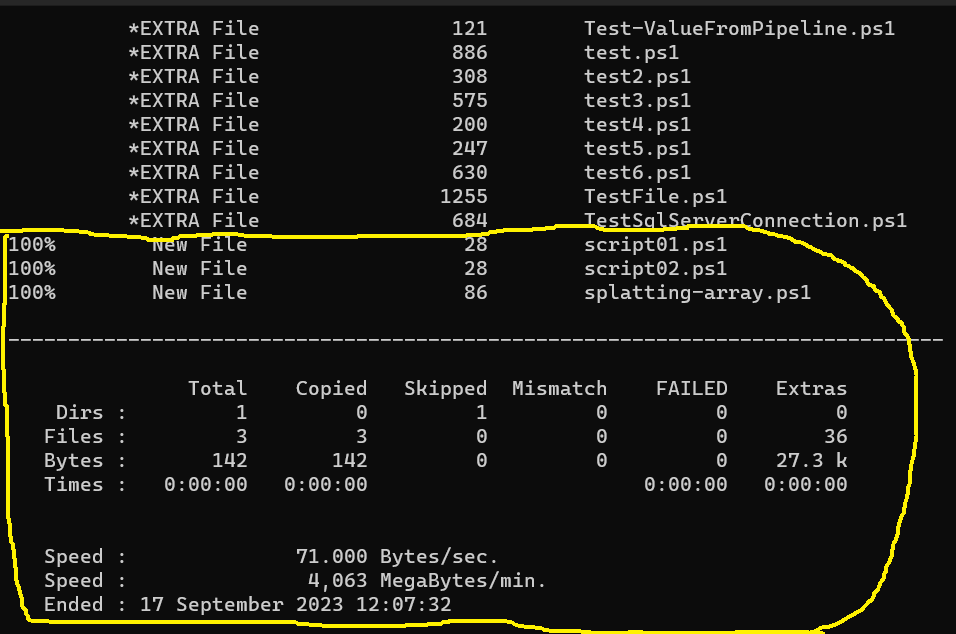Select the filename Test-ValueFromPipeline.ps1
The width and height of the screenshot is (956, 634).
tap(738, 28)
